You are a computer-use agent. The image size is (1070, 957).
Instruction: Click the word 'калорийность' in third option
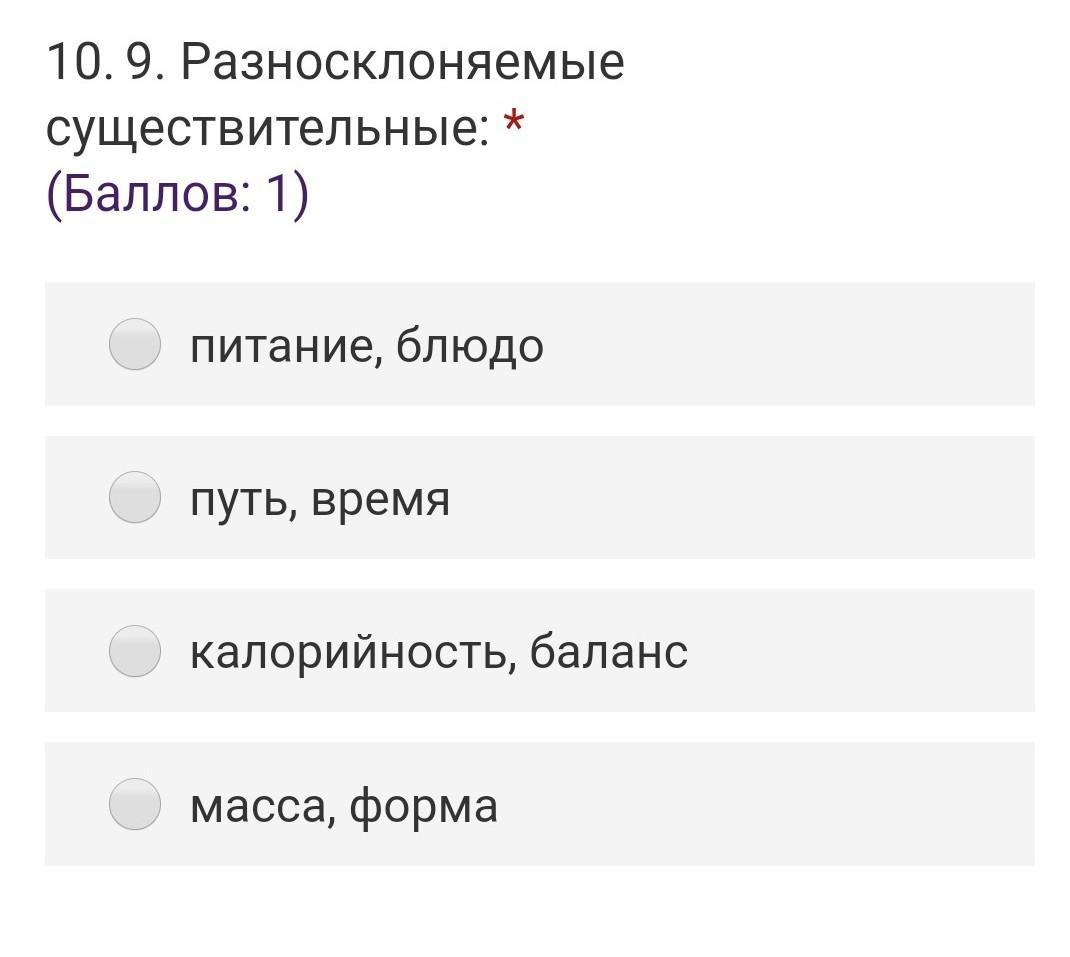coord(352,653)
